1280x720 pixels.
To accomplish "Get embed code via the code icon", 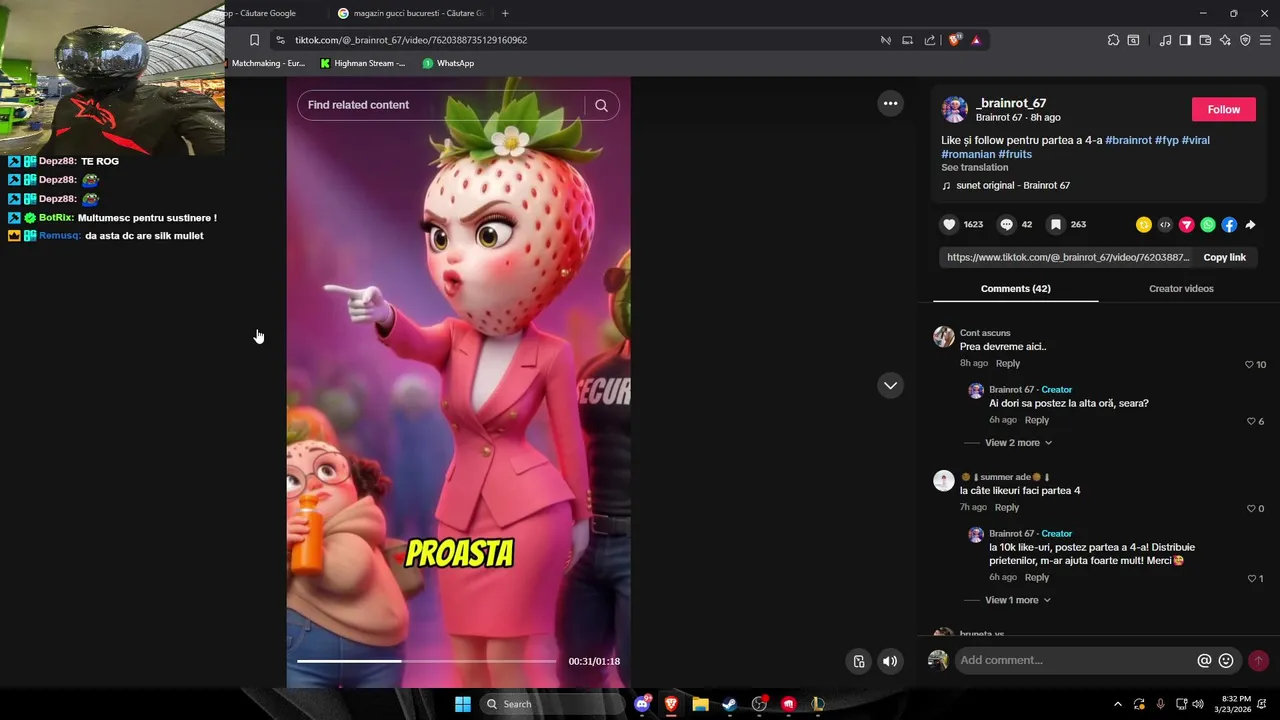I will point(1165,225).
